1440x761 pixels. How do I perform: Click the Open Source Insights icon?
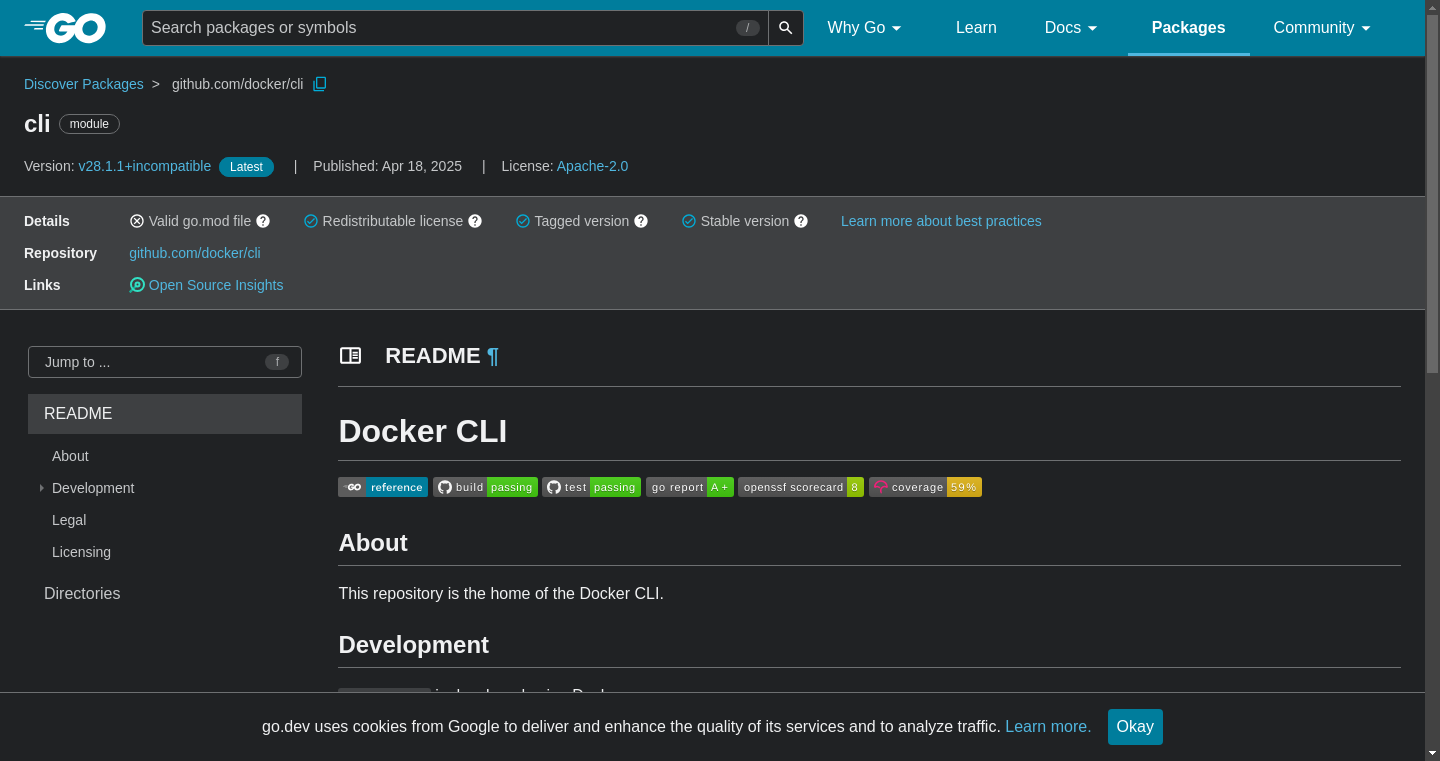click(x=137, y=285)
